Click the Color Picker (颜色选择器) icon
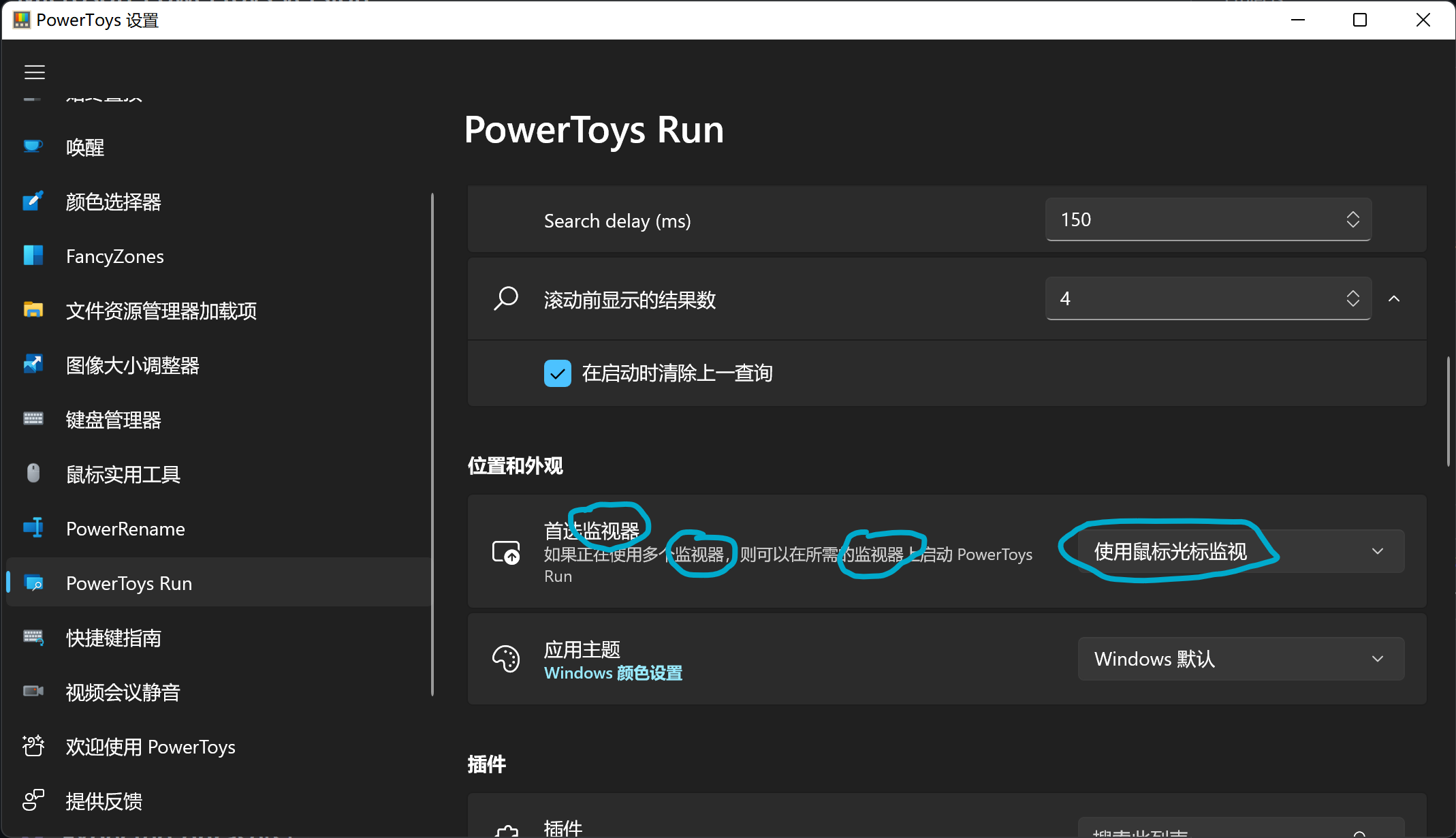 [x=33, y=201]
